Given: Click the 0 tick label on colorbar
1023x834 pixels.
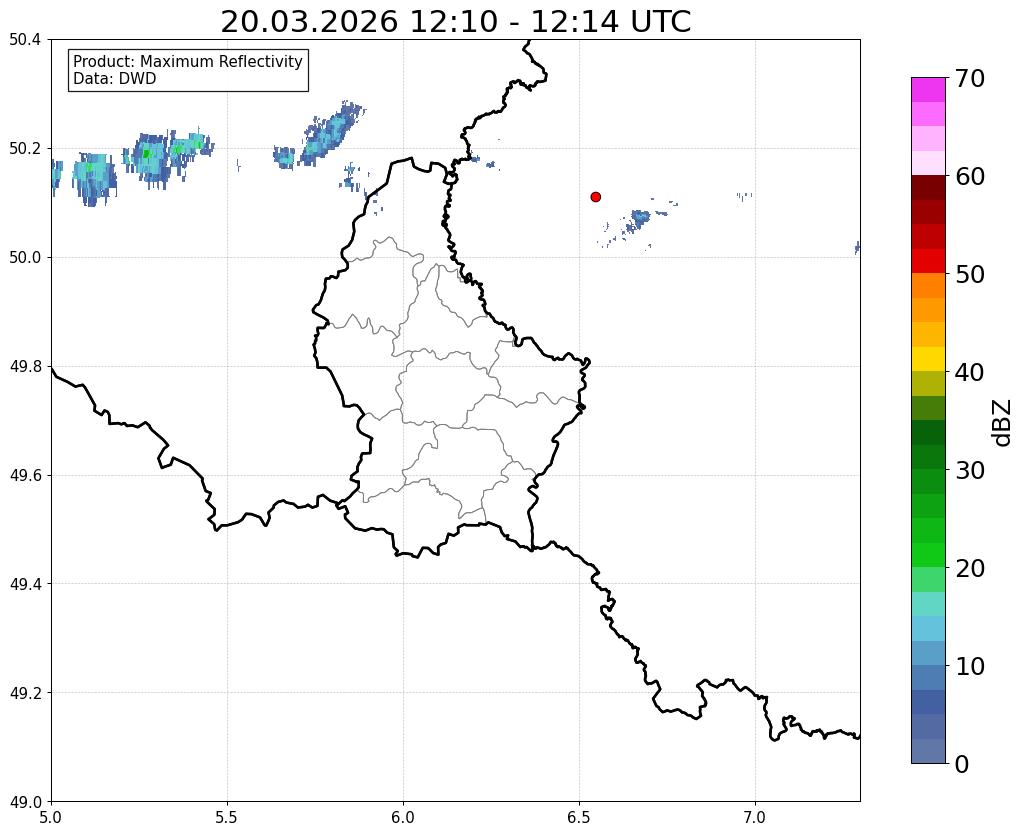Looking at the screenshot, I should click(x=962, y=764).
